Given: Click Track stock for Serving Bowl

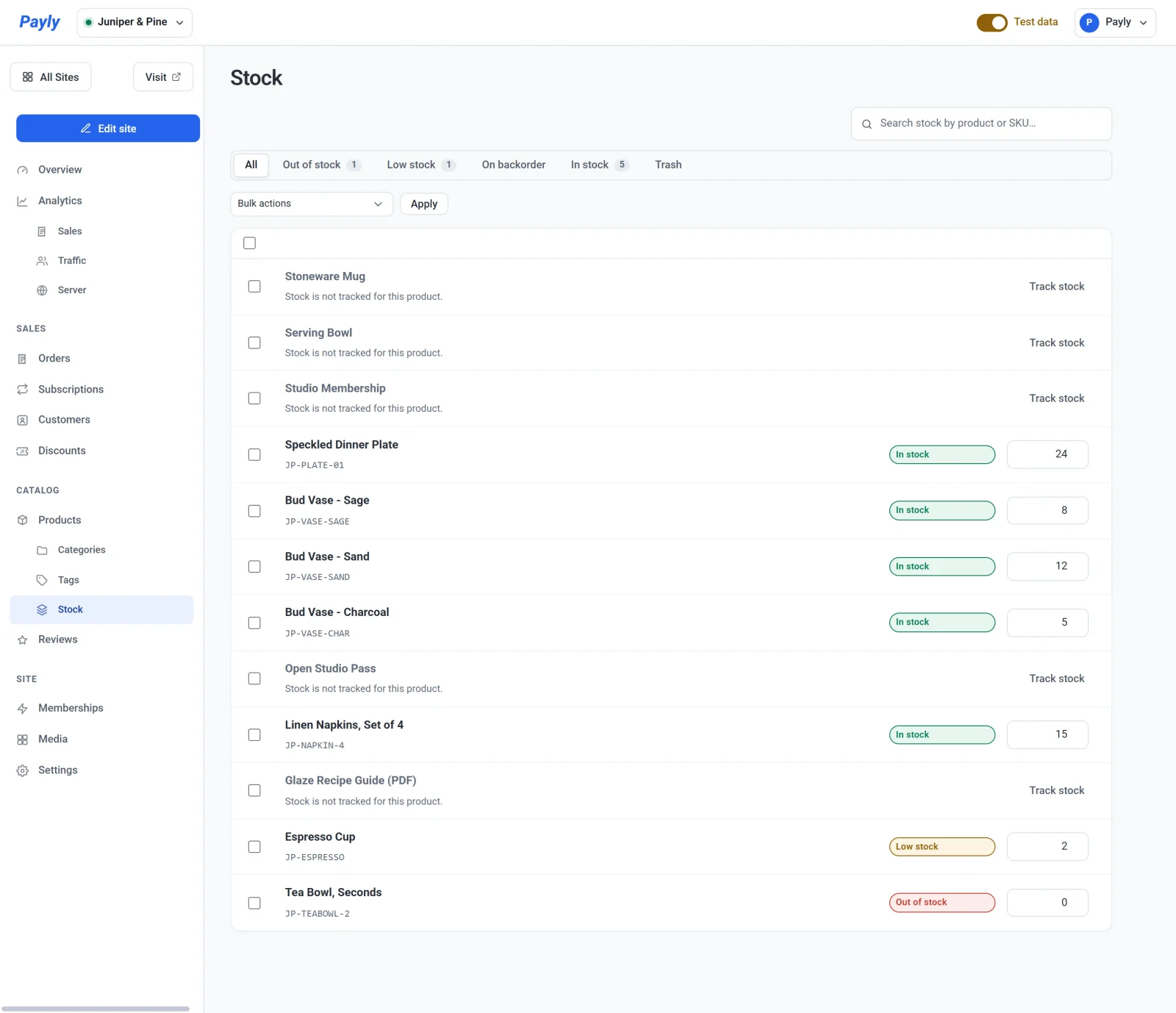Looking at the screenshot, I should (x=1056, y=343).
